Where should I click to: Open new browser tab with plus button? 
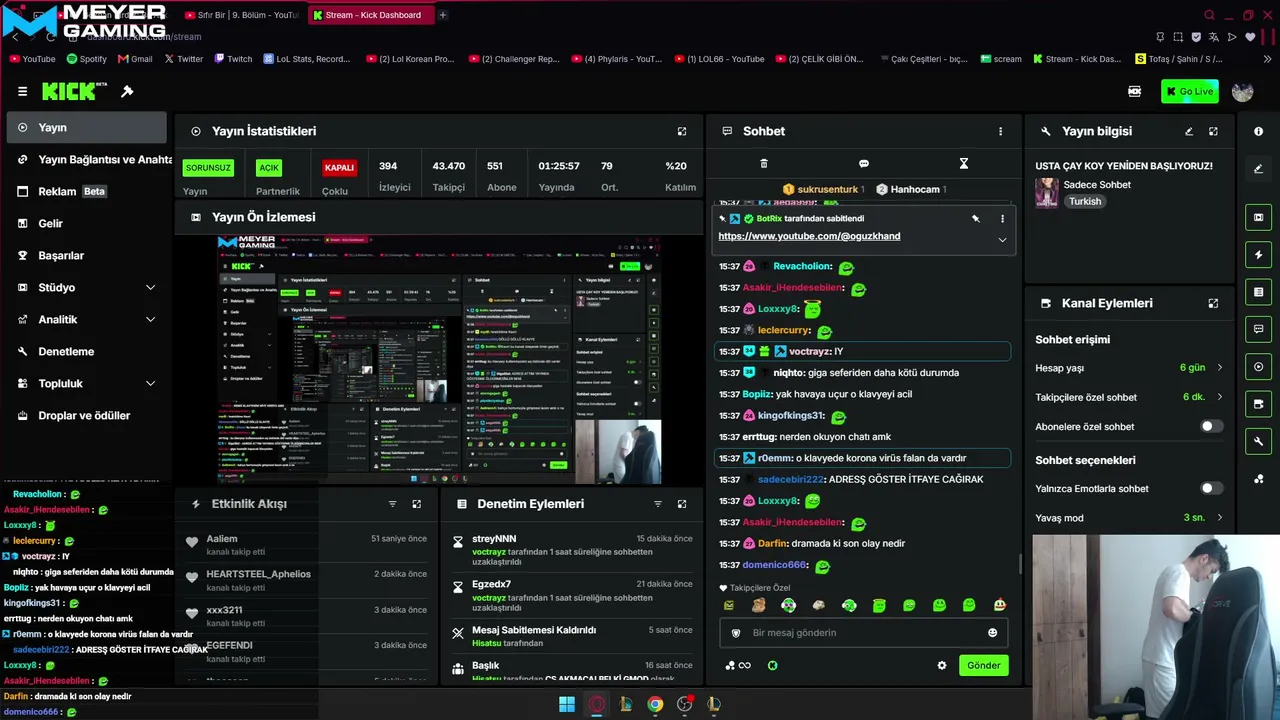[443, 15]
